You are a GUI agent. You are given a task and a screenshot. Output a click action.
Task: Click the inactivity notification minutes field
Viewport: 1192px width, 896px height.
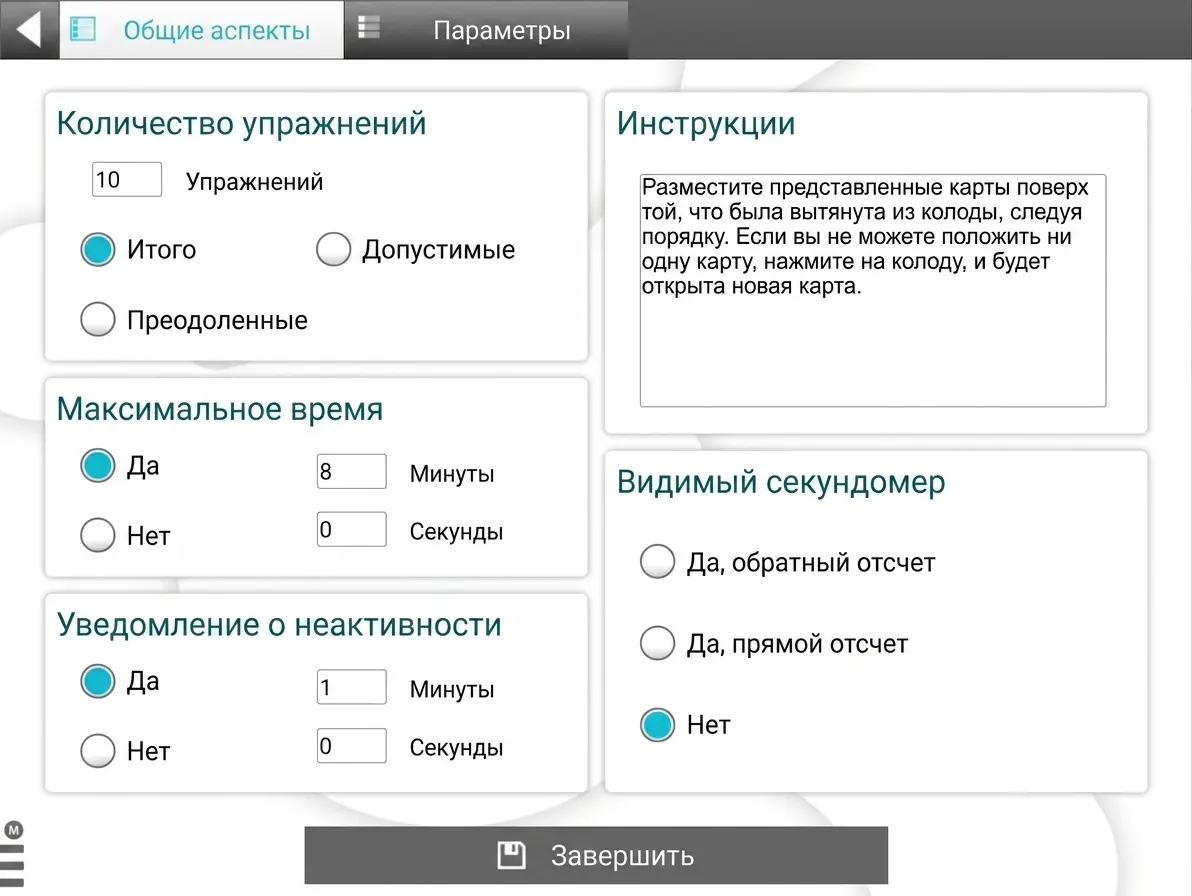[x=351, y=687]
